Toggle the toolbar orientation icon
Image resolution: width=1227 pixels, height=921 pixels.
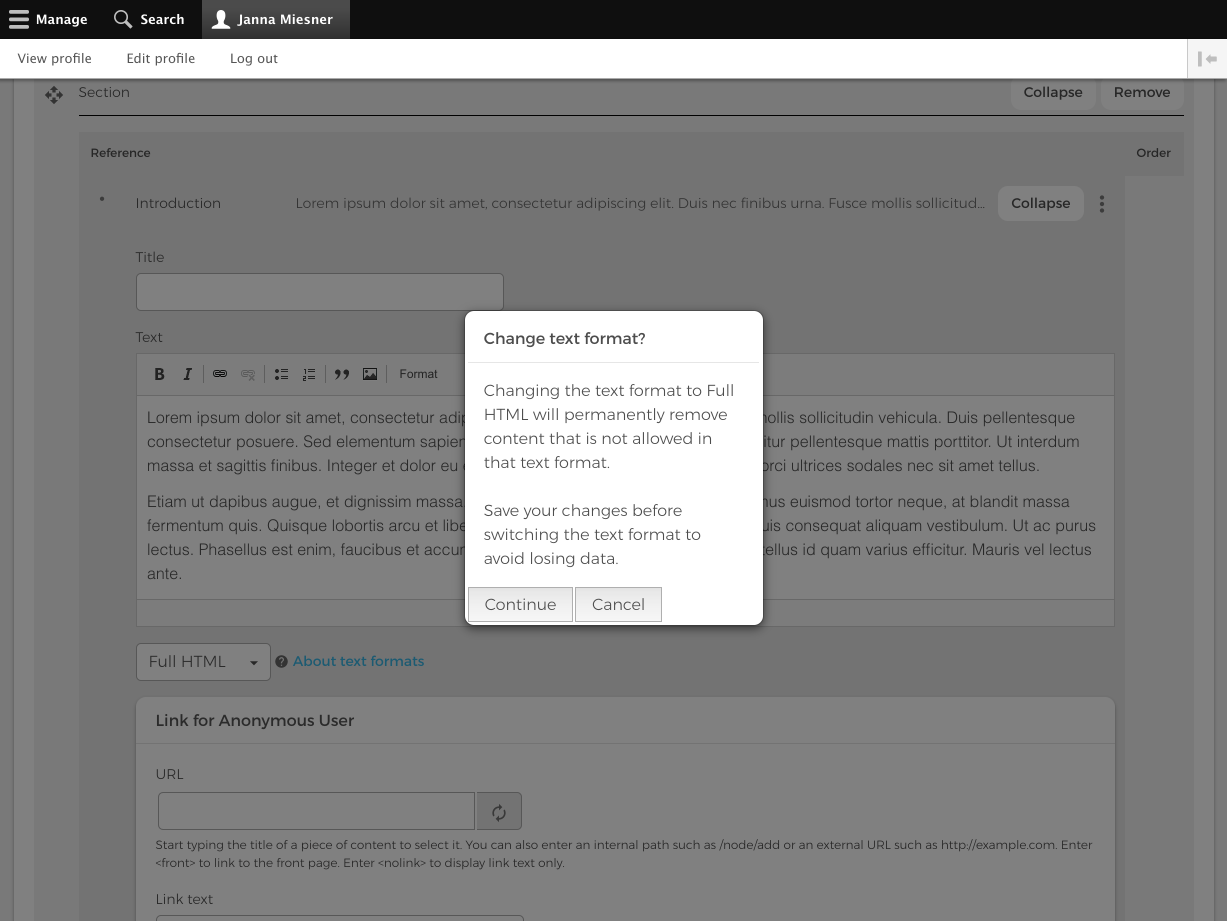pos(1207,59)
